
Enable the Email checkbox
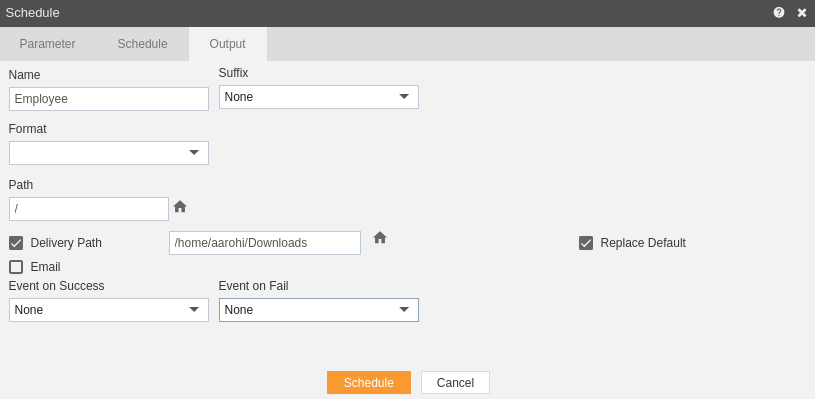click(x=16, y=267)
